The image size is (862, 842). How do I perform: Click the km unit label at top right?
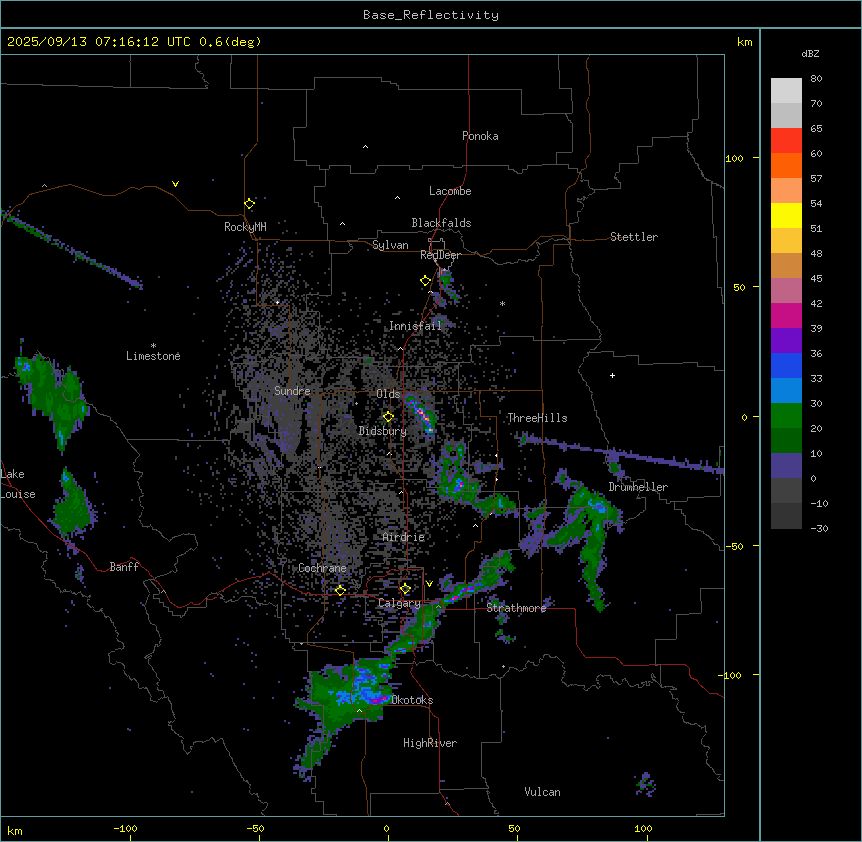click(745, 42)
